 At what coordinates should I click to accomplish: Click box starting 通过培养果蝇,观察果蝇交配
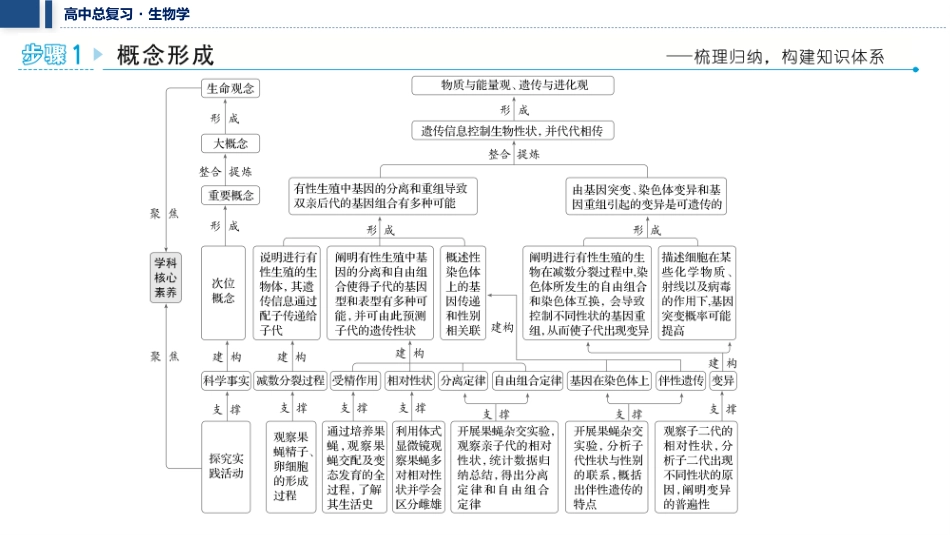click(355, 467)
